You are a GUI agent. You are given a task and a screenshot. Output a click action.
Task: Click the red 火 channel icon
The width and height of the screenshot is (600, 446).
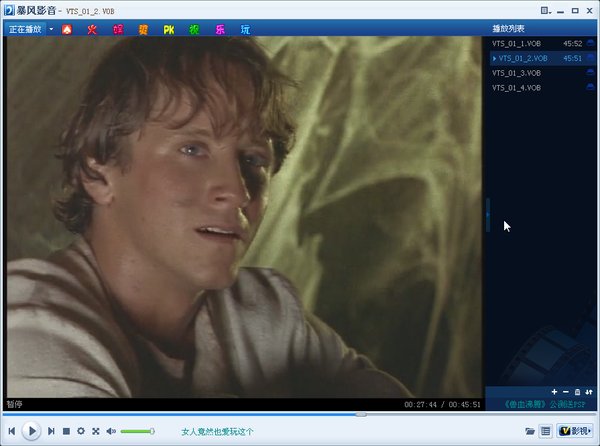(92, 29)
